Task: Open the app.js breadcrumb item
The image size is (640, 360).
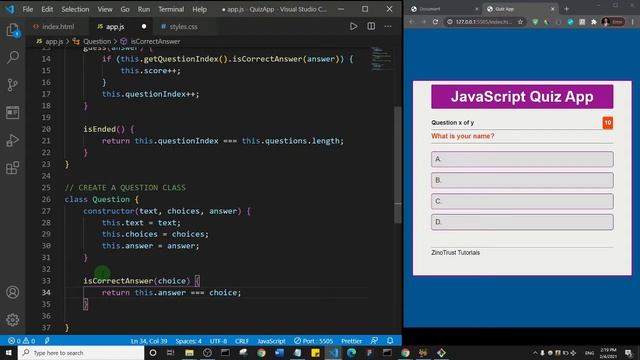Action: tap(54, 41)
